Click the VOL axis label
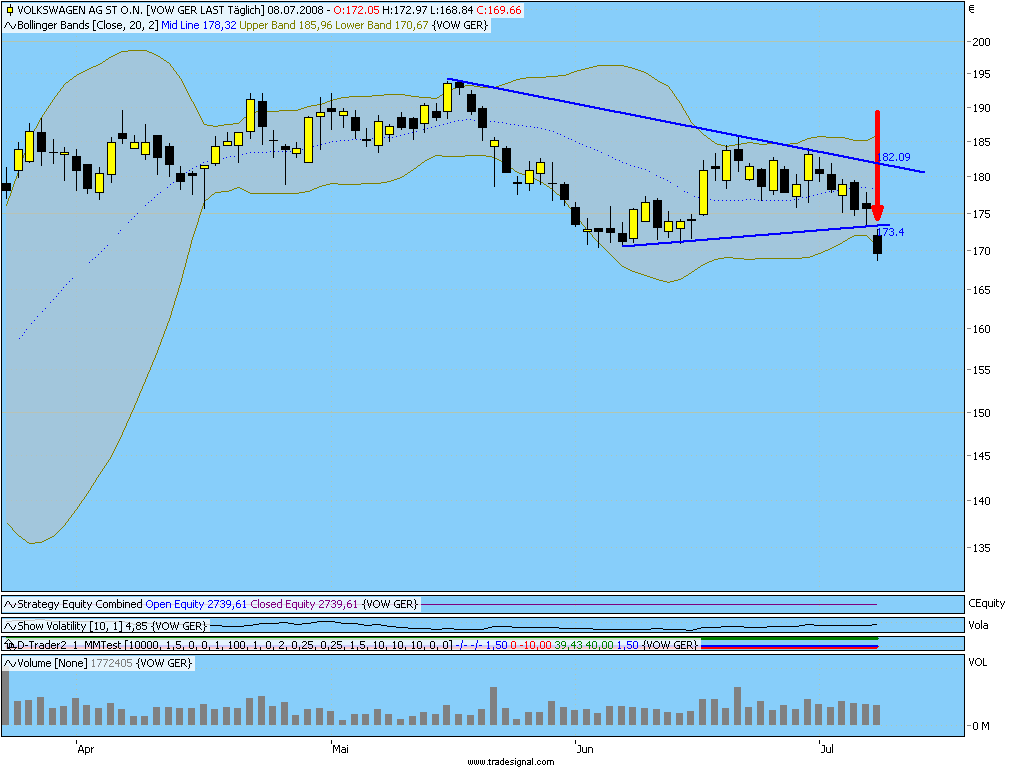The width and height of the screenshot is (1024, 768). (x=978, y=662)
